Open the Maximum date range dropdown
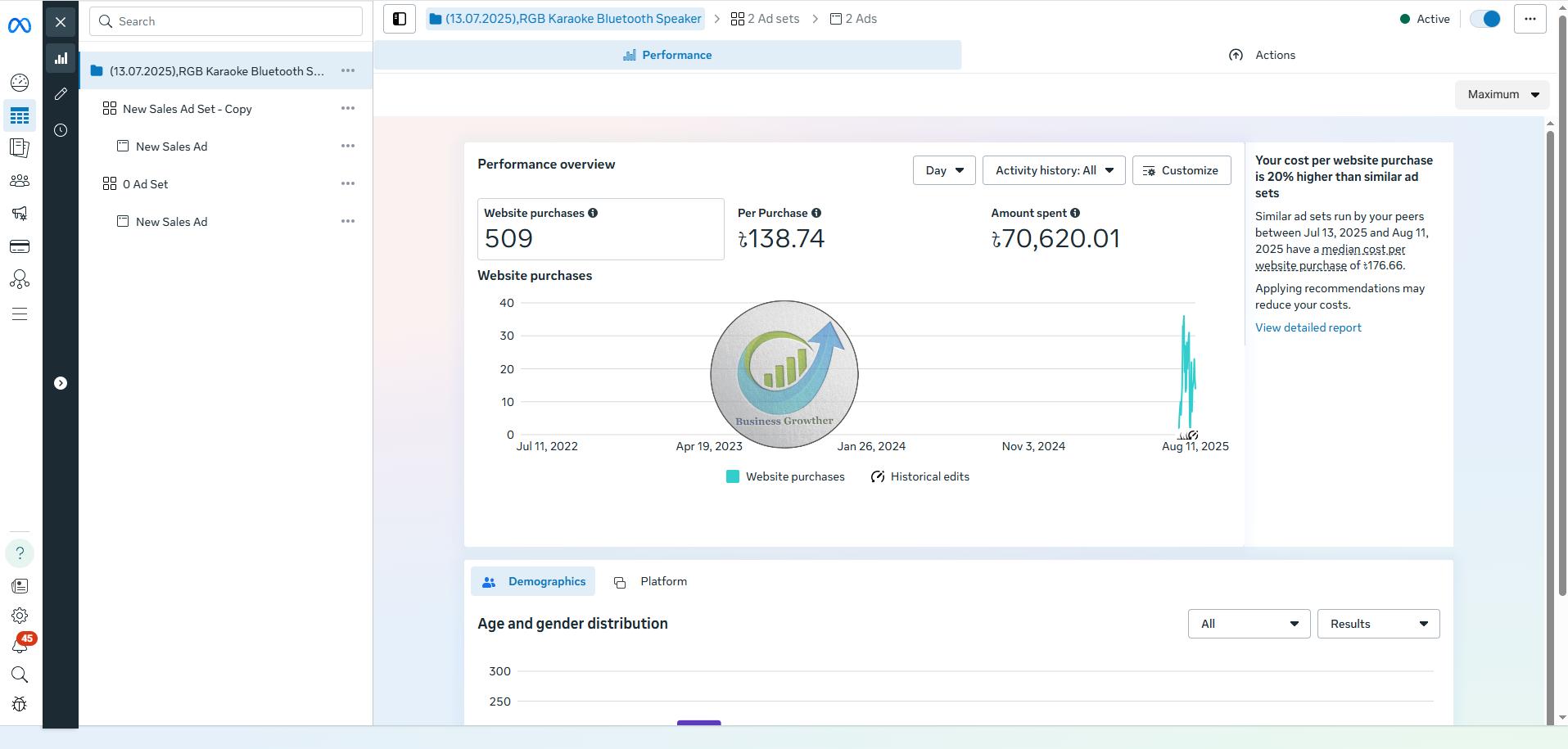 click(1502, 94)
